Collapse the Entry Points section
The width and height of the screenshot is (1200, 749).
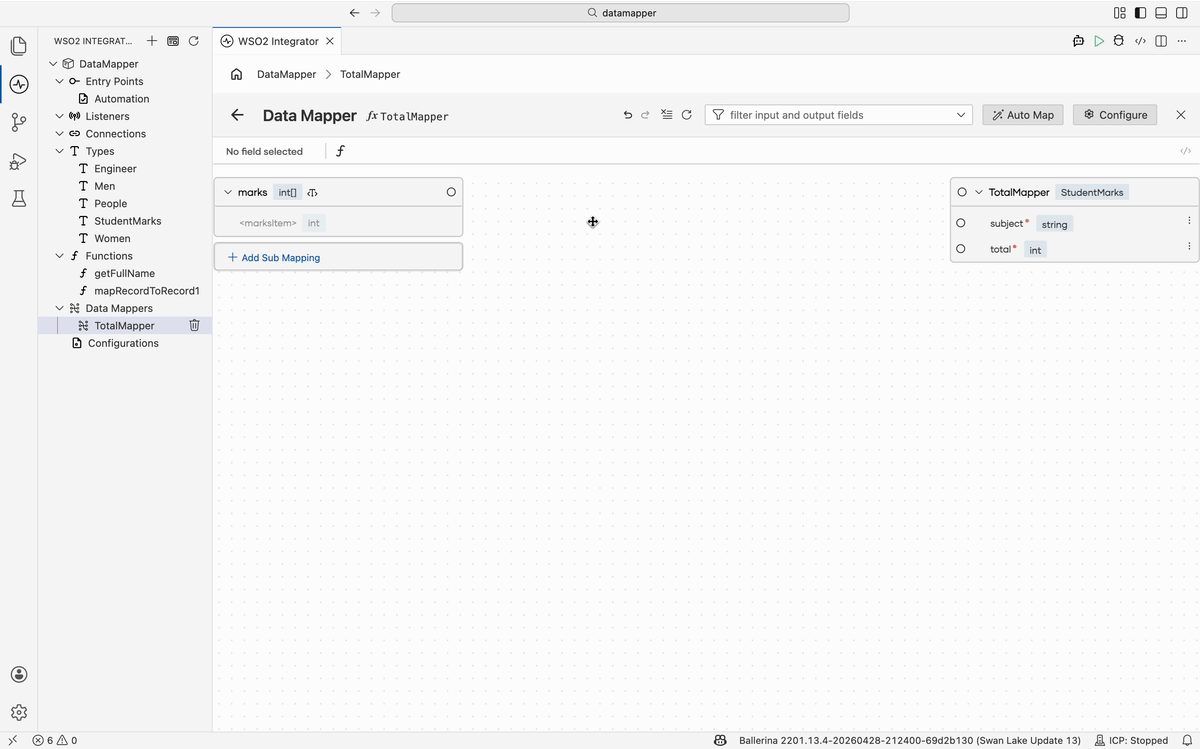(59, 81)
